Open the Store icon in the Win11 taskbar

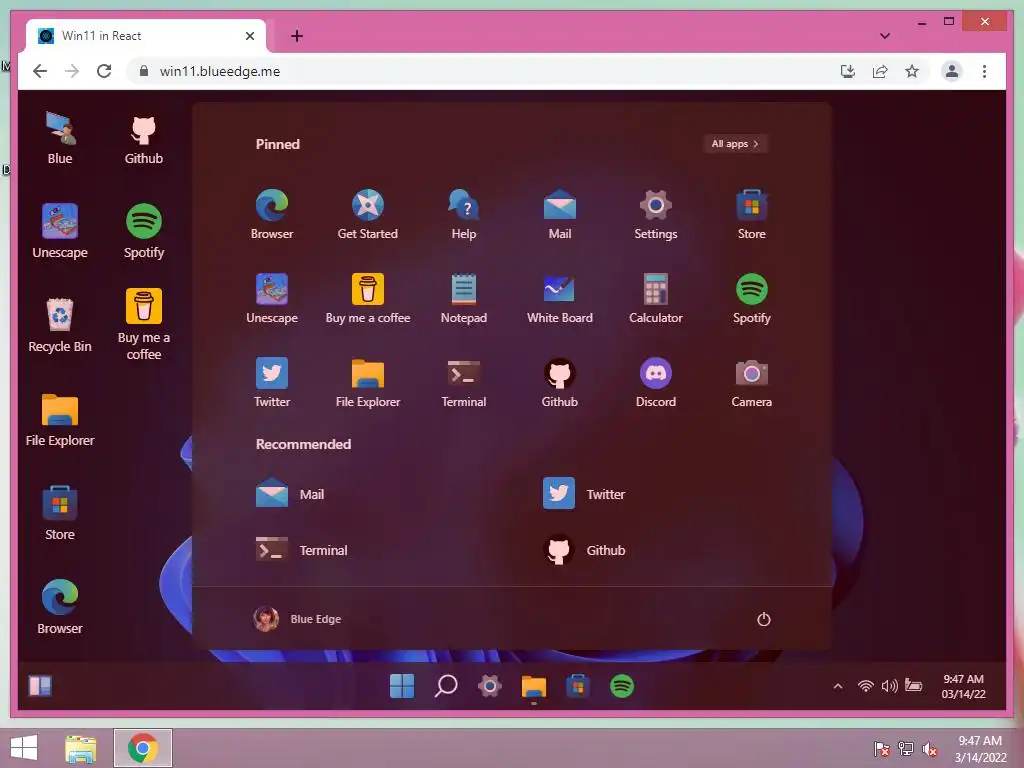coord(578,686)
